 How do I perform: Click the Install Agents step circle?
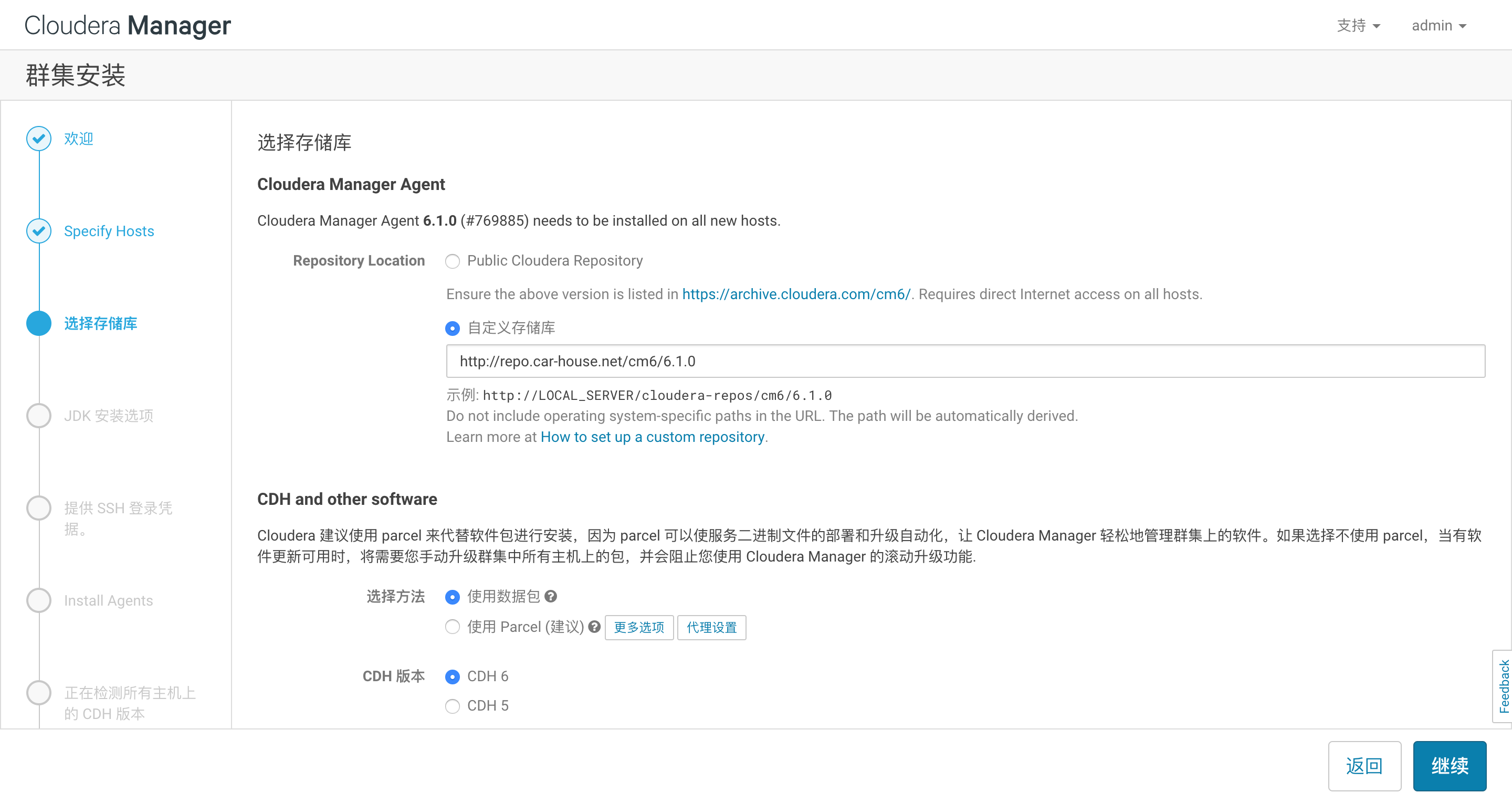click(39, 600)
